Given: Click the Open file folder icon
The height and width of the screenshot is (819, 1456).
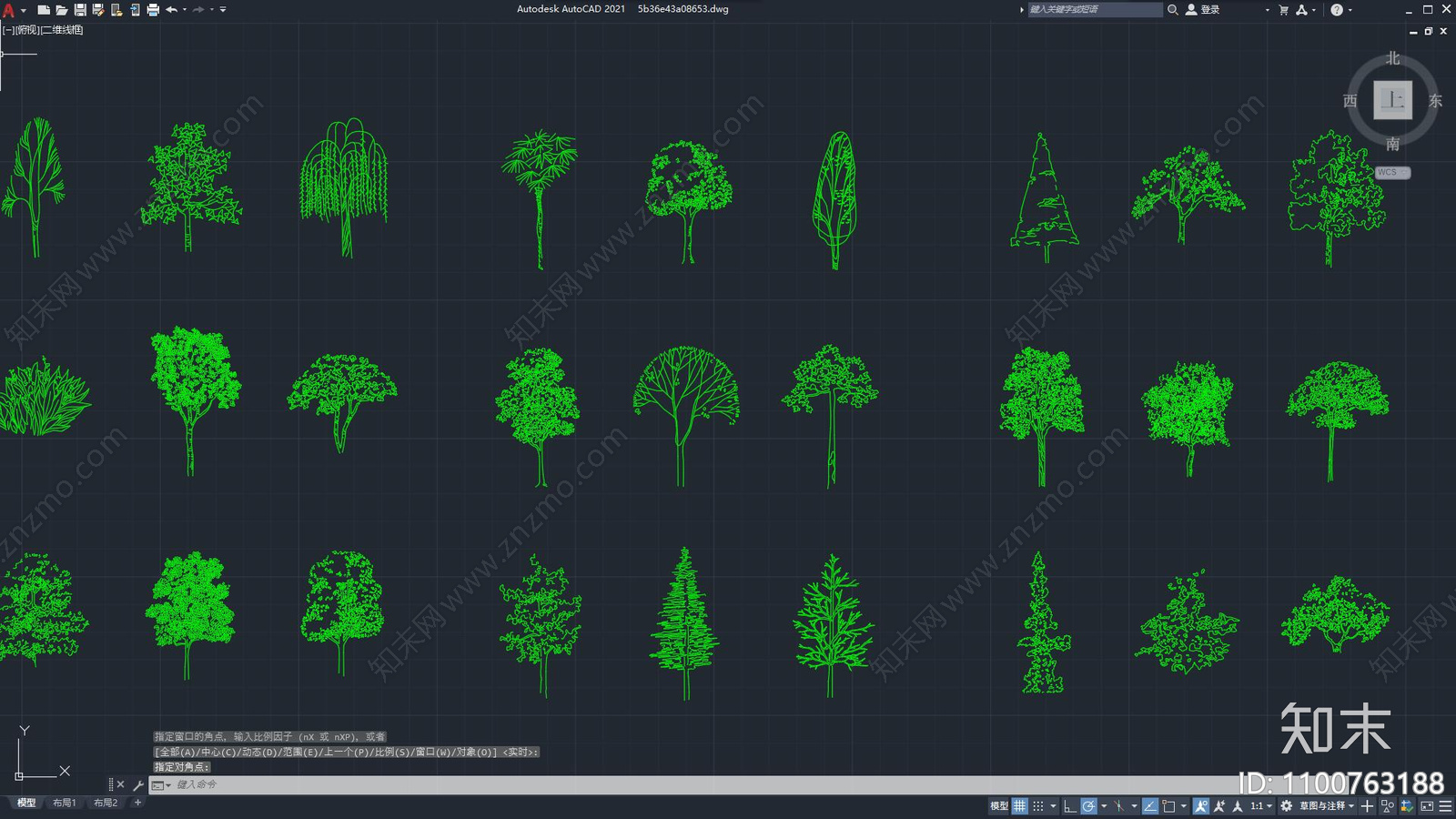Looking at the screenshot, I should tap(62, 10).
